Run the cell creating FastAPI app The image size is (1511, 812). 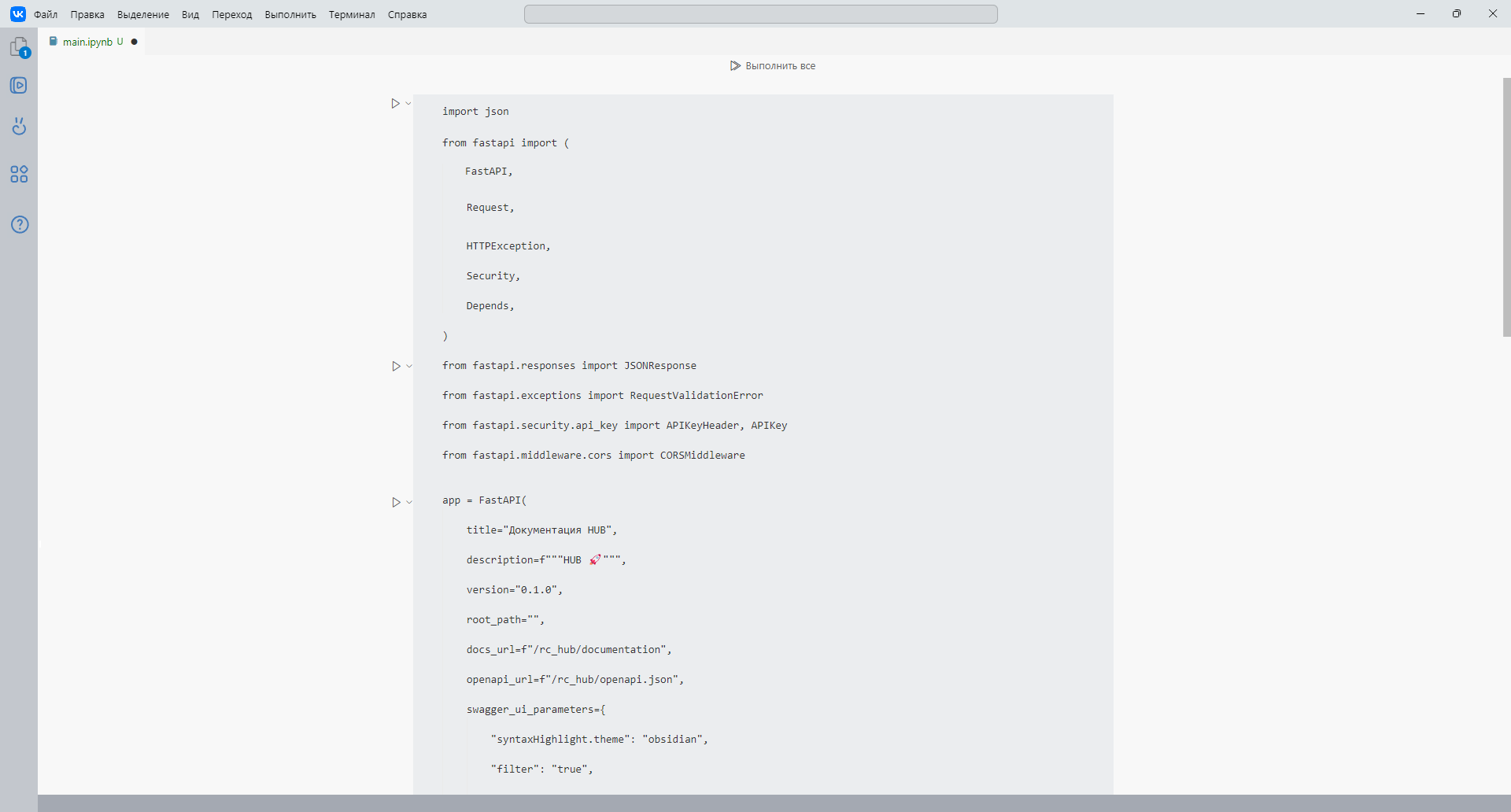(396, 501)
